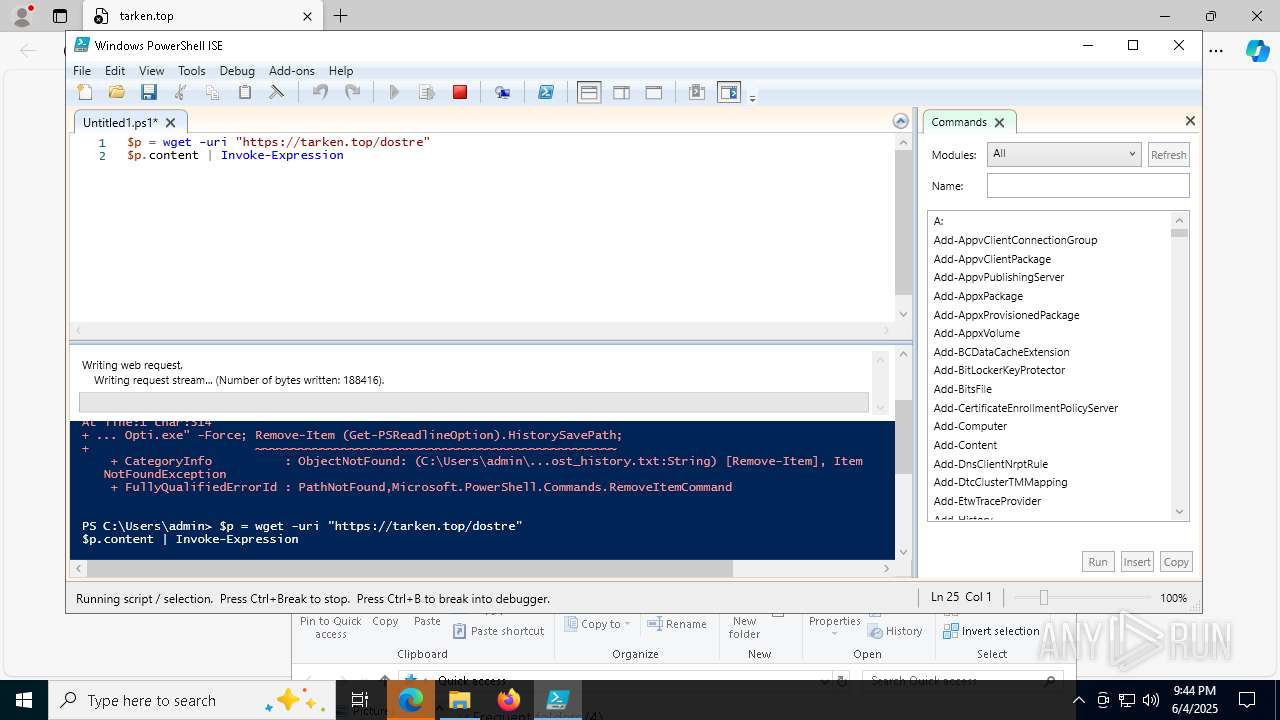
Task: Select Add-BitsFile in the commands list
Action: tap(962, 389)
